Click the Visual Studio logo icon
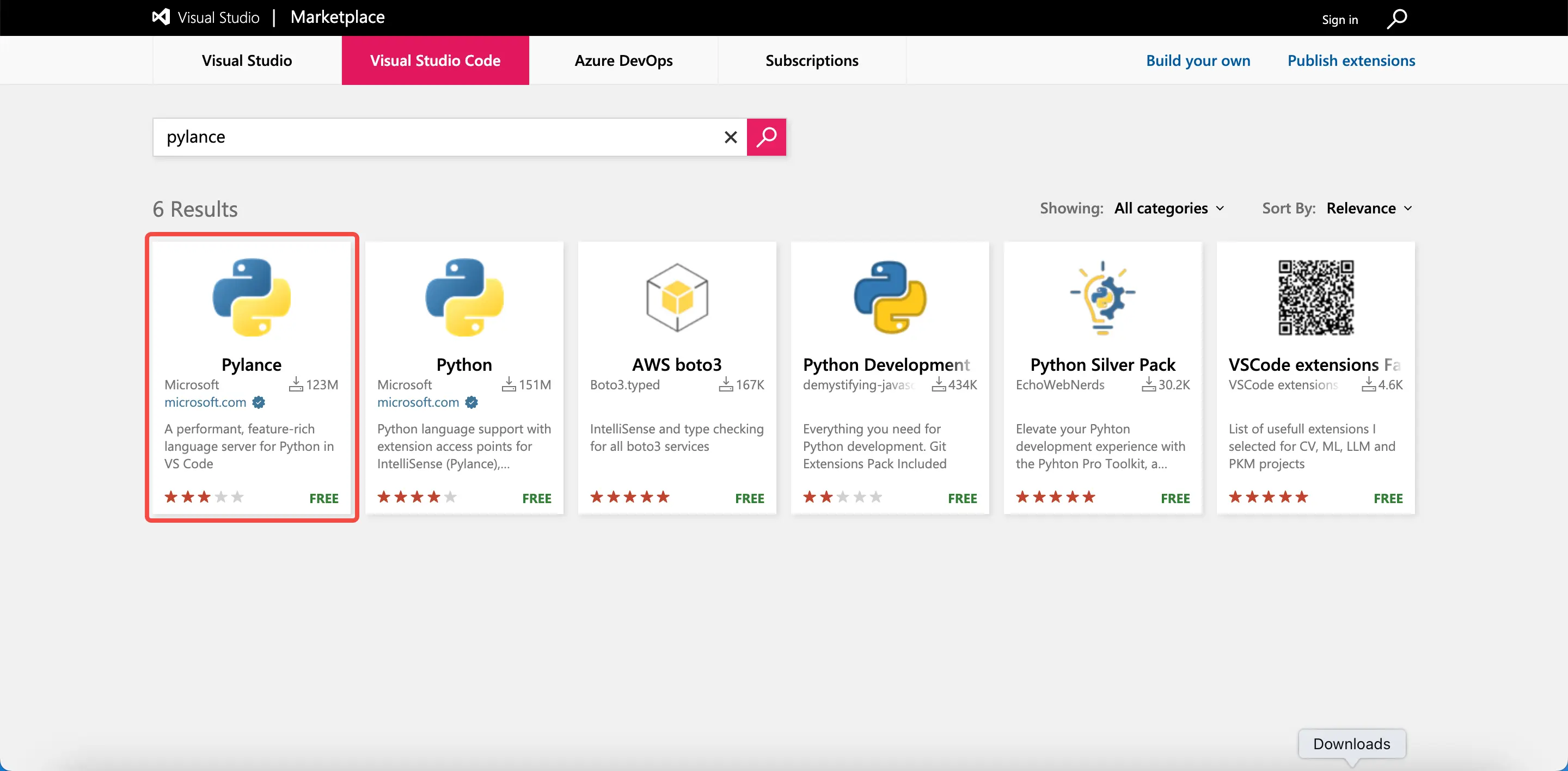This screenshot has height=771, width=1568. pyautogui.click(x=161, y=17)
